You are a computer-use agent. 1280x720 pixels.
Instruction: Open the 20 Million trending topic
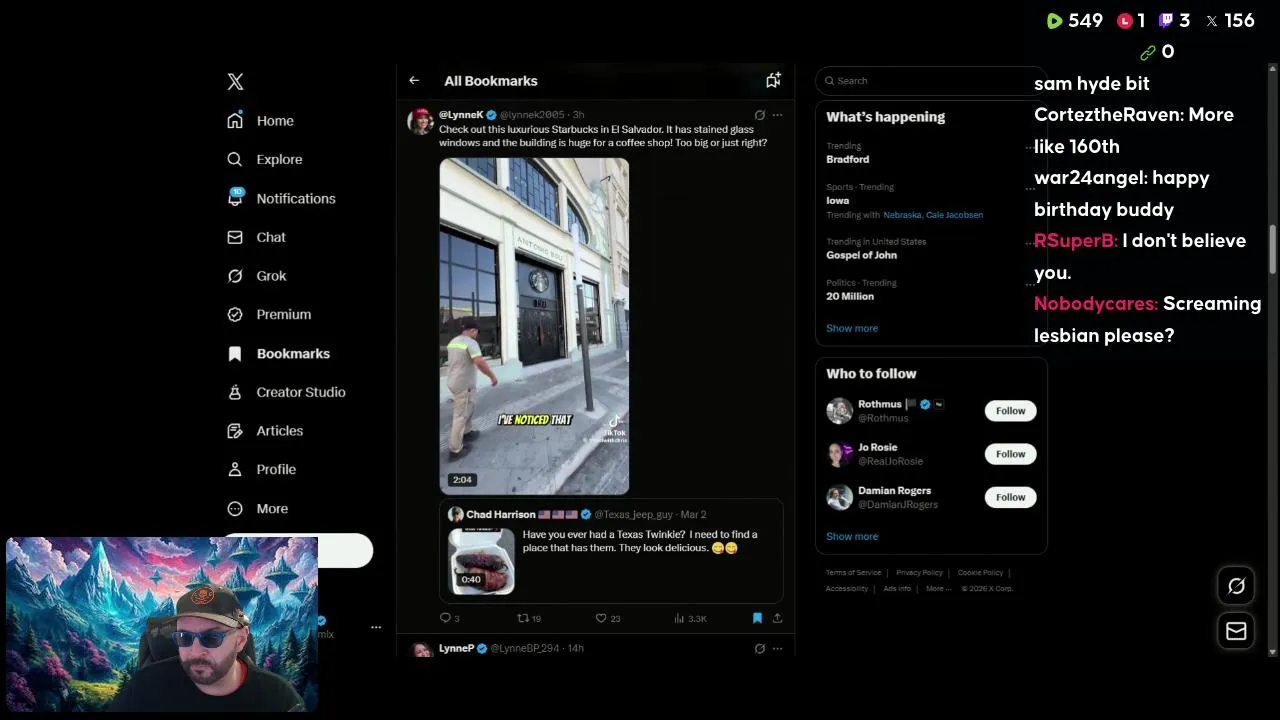[850, 296]
